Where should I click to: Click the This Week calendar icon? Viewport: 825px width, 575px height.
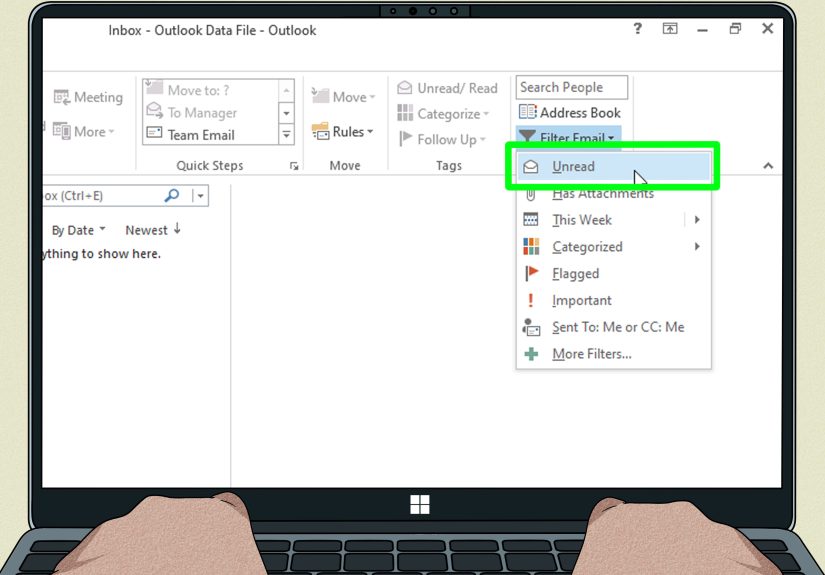coord(531,219)
